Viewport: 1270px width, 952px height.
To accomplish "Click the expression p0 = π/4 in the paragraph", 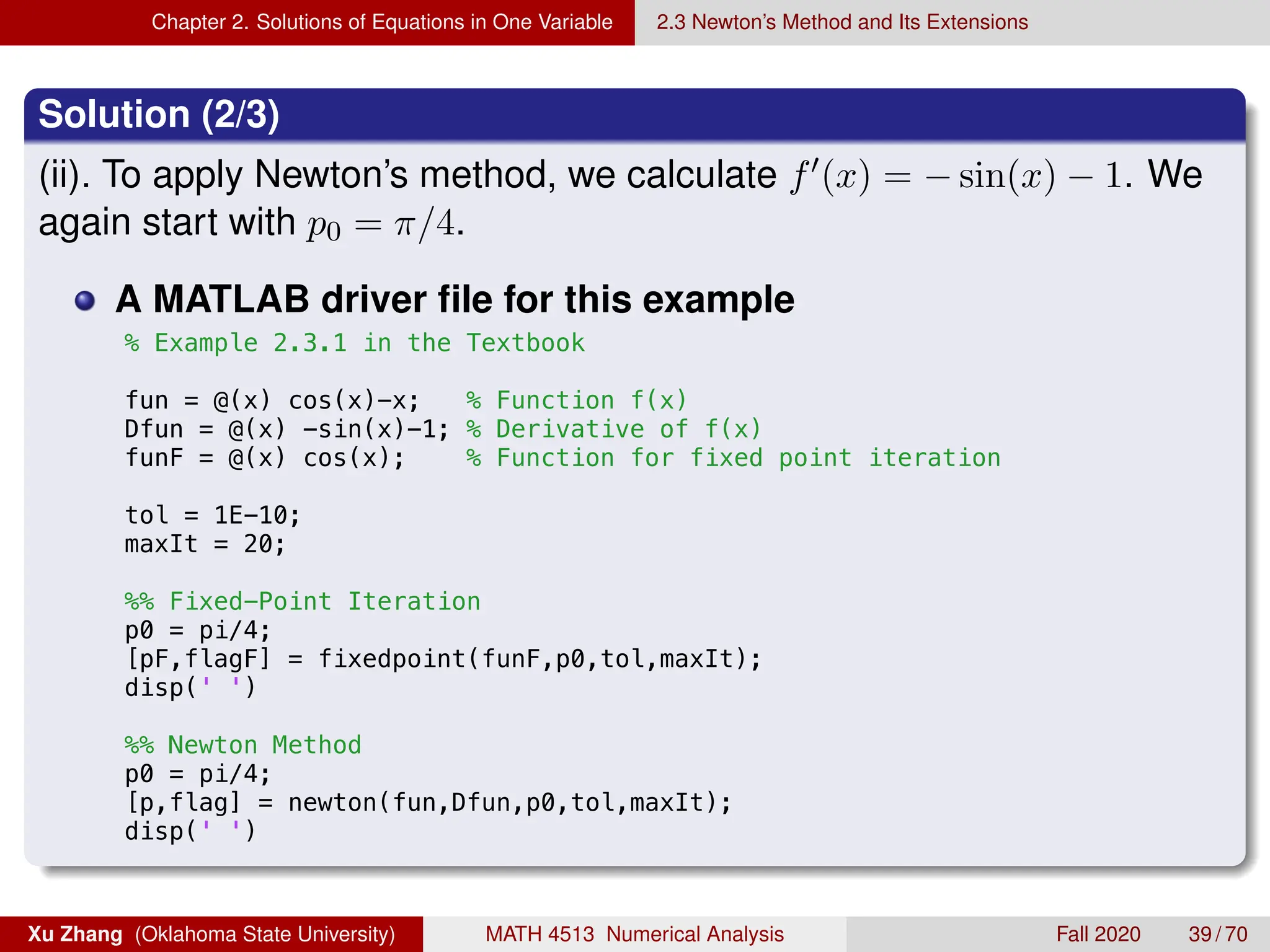I will point(383,224).
